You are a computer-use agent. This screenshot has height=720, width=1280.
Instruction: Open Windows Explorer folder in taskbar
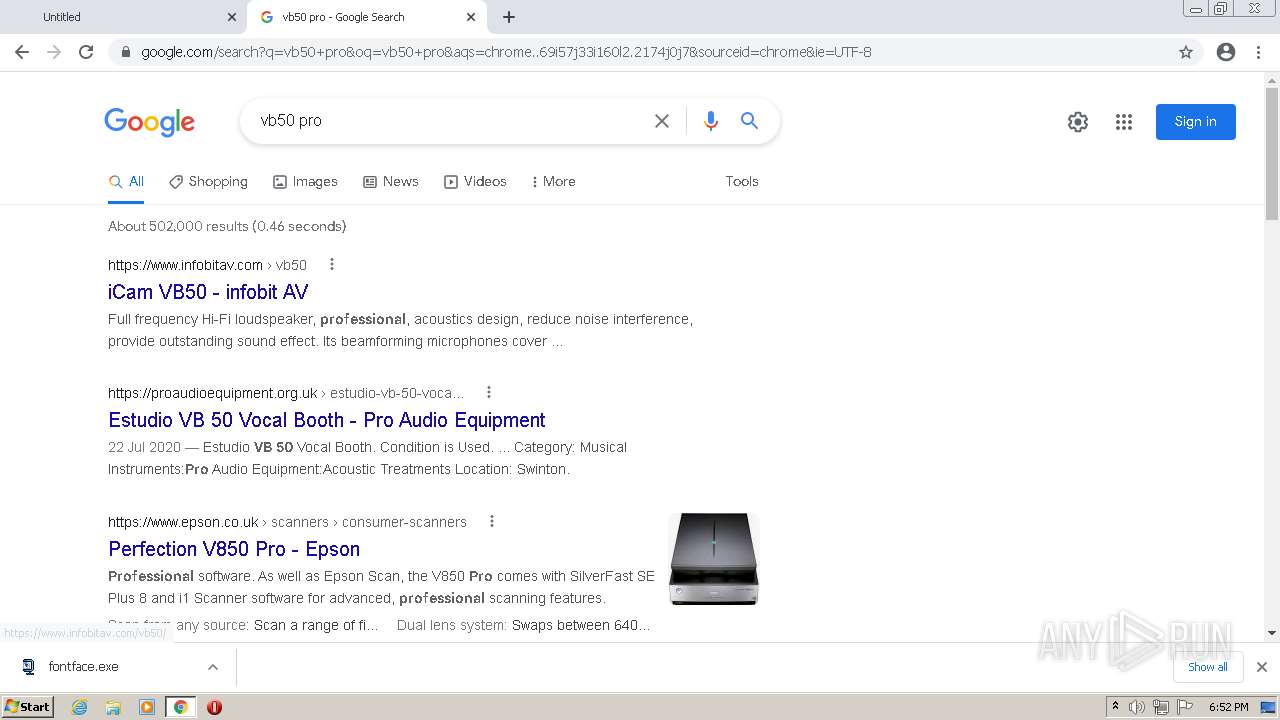(113, 707)
